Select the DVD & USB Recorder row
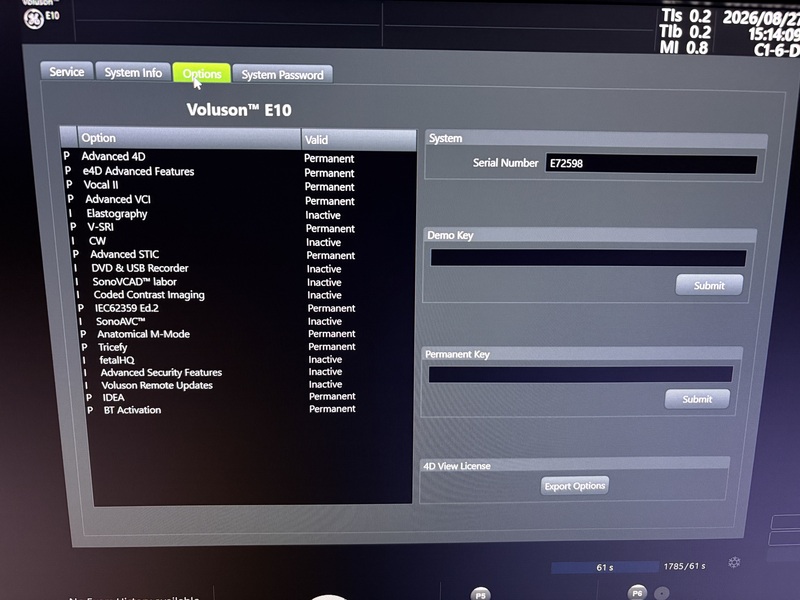The image size is (800, 600). [243, 268]
